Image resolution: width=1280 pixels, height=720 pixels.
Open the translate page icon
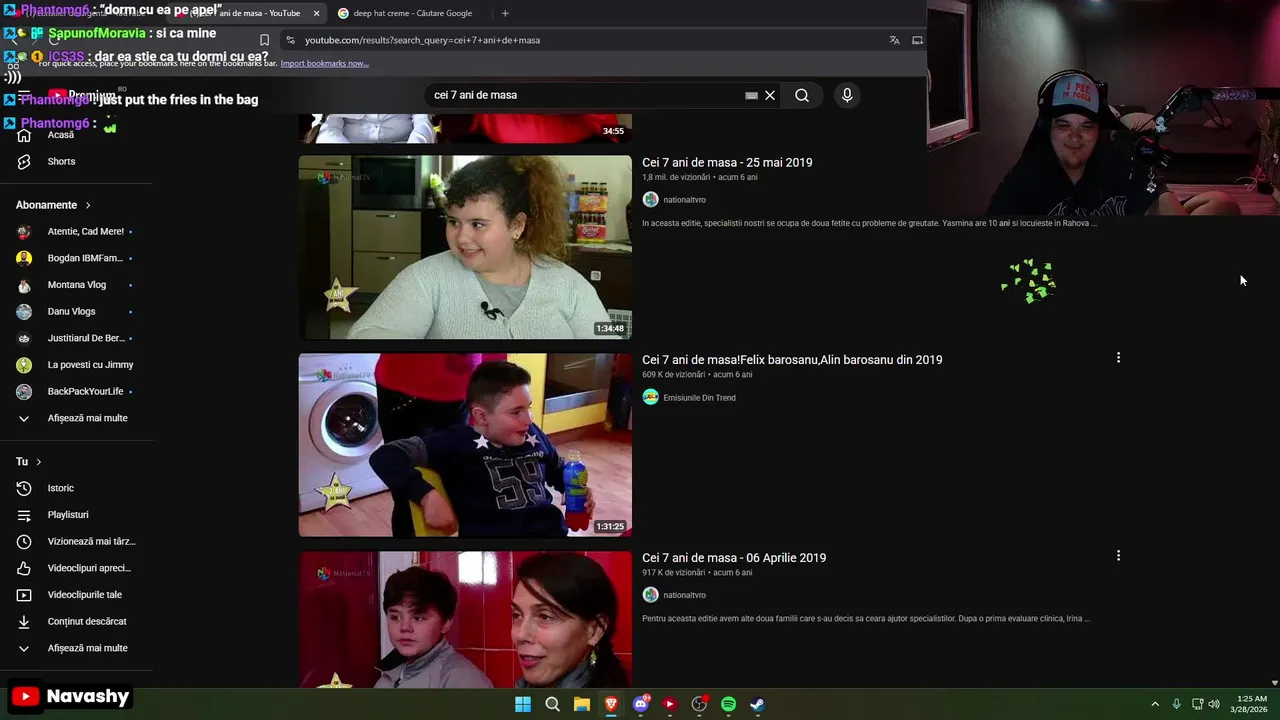tap(894, 40)
